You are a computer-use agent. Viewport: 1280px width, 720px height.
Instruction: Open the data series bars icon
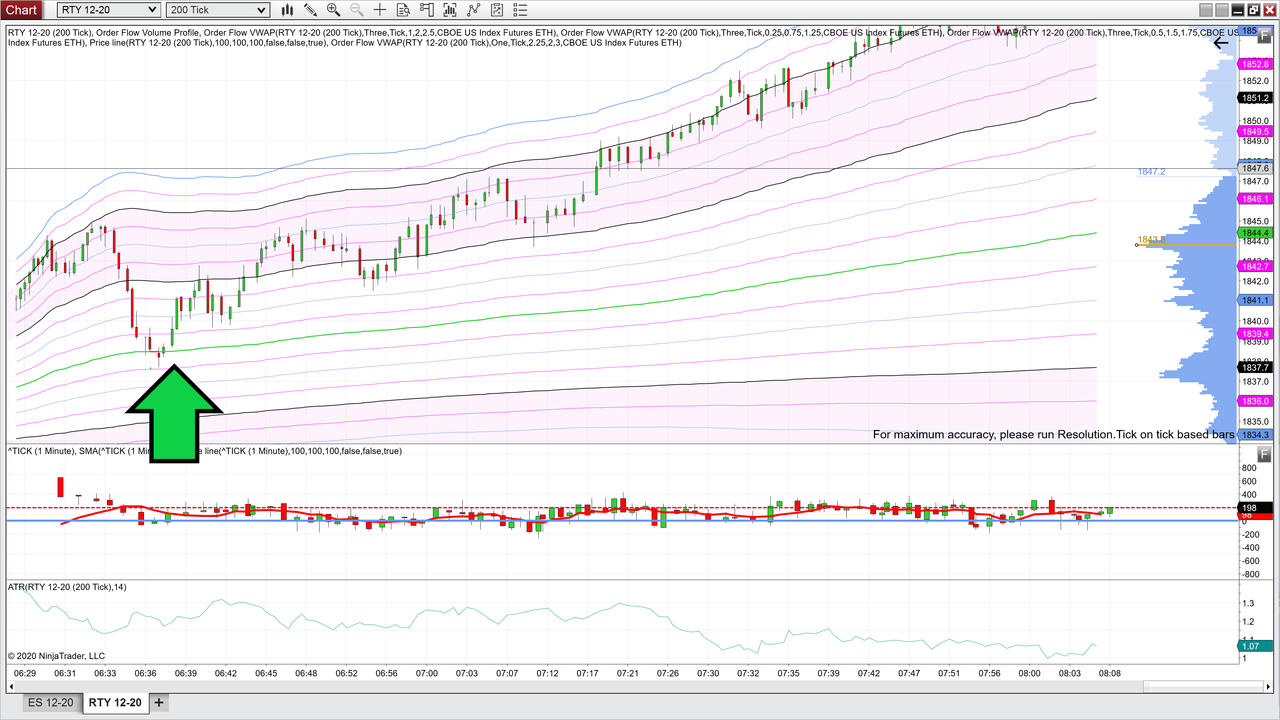(x=449, y=10)
